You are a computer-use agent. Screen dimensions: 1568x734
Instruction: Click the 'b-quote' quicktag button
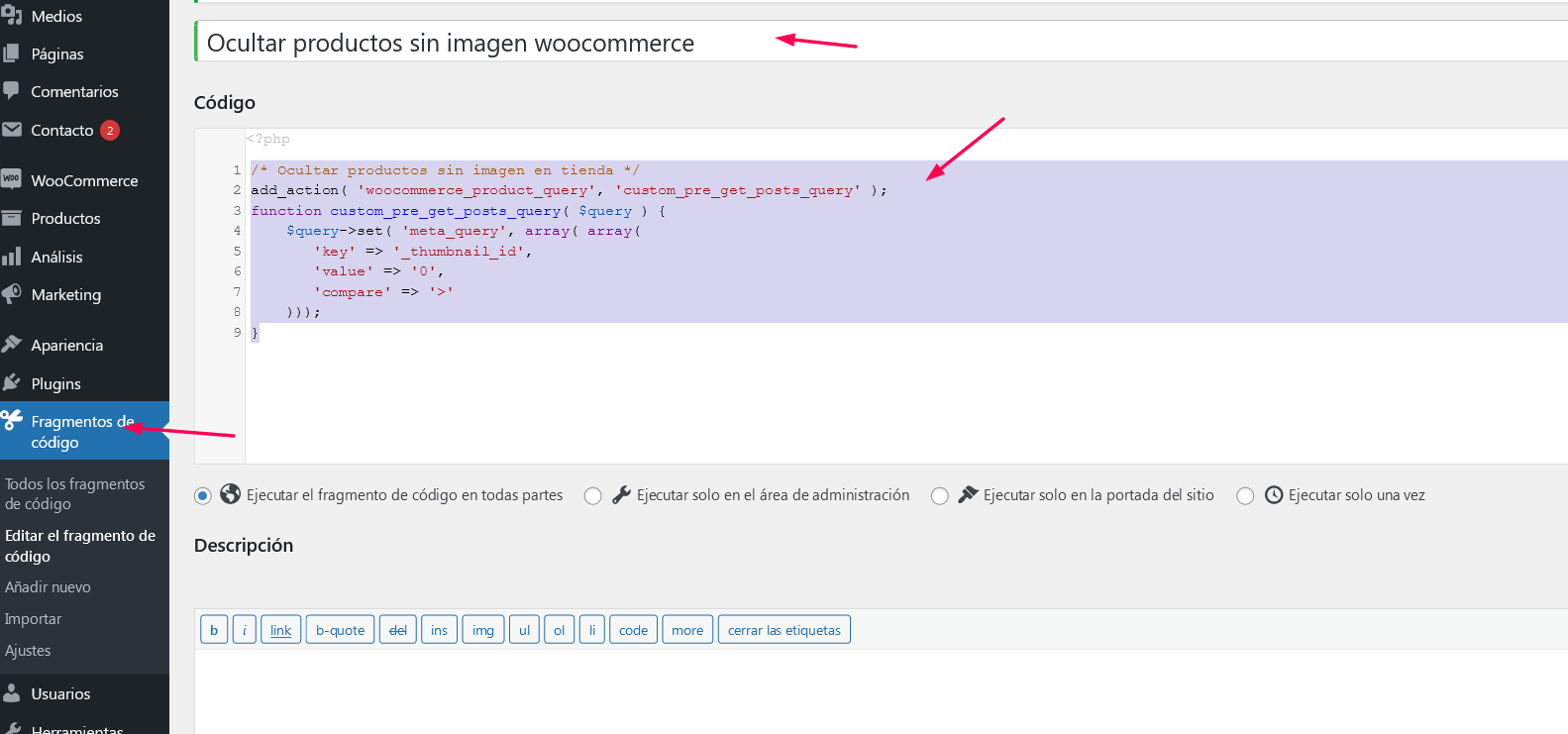(x=340, y=629)
